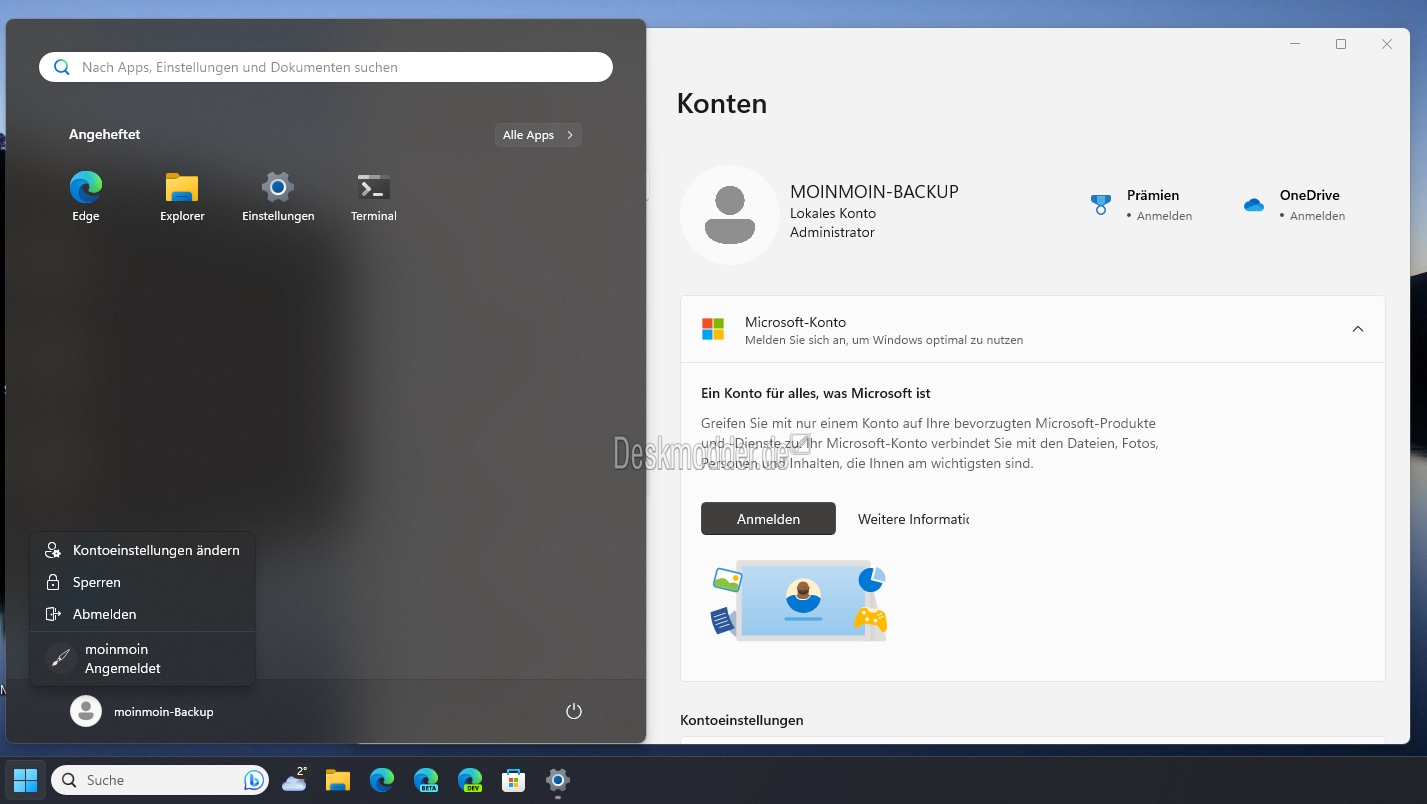Maximize the Settings window
This screenshot has width=1427, height=804.
click(1341, 44)
